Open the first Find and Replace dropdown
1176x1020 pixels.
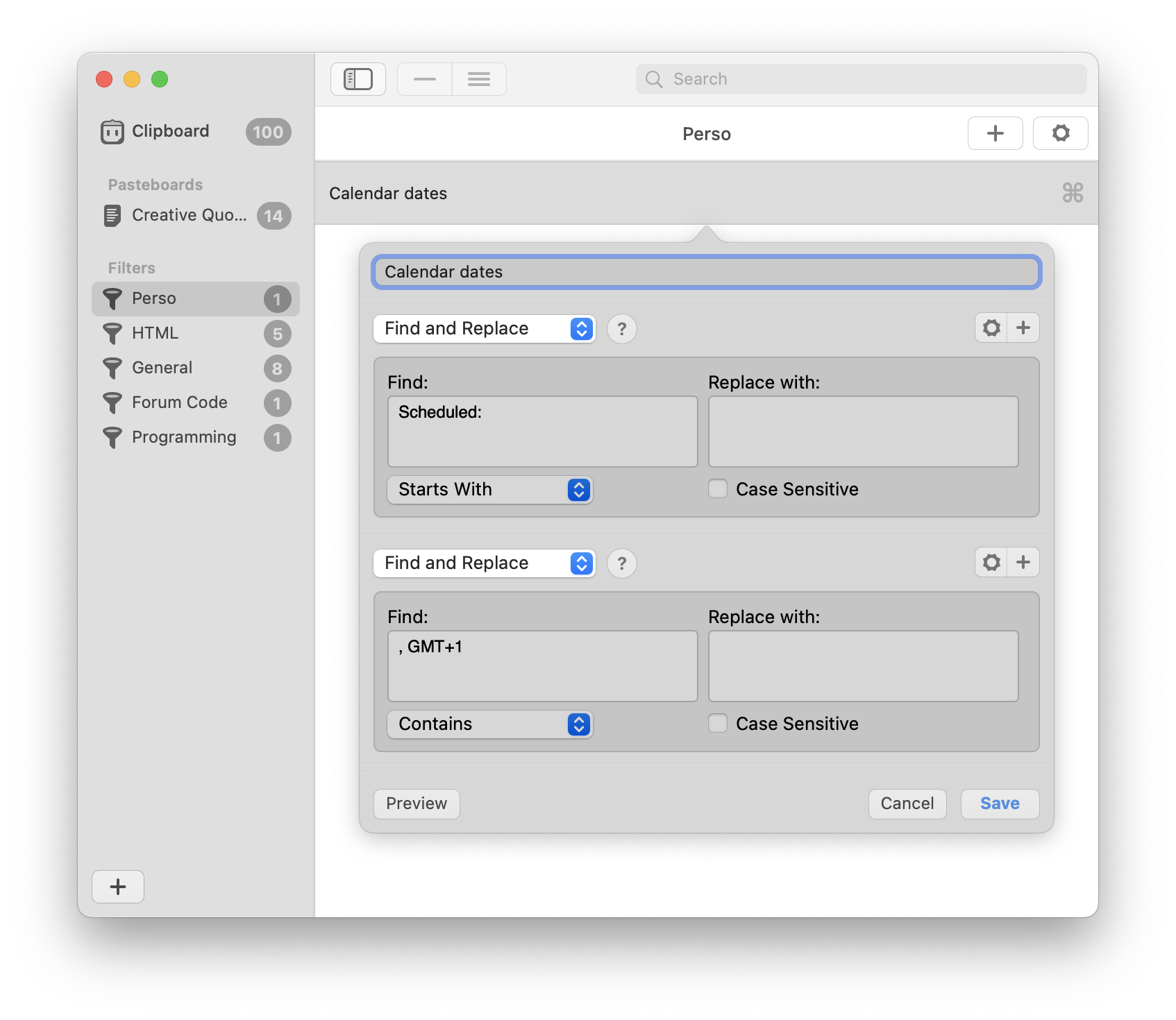pyautogui.click(x=484, y=329)
